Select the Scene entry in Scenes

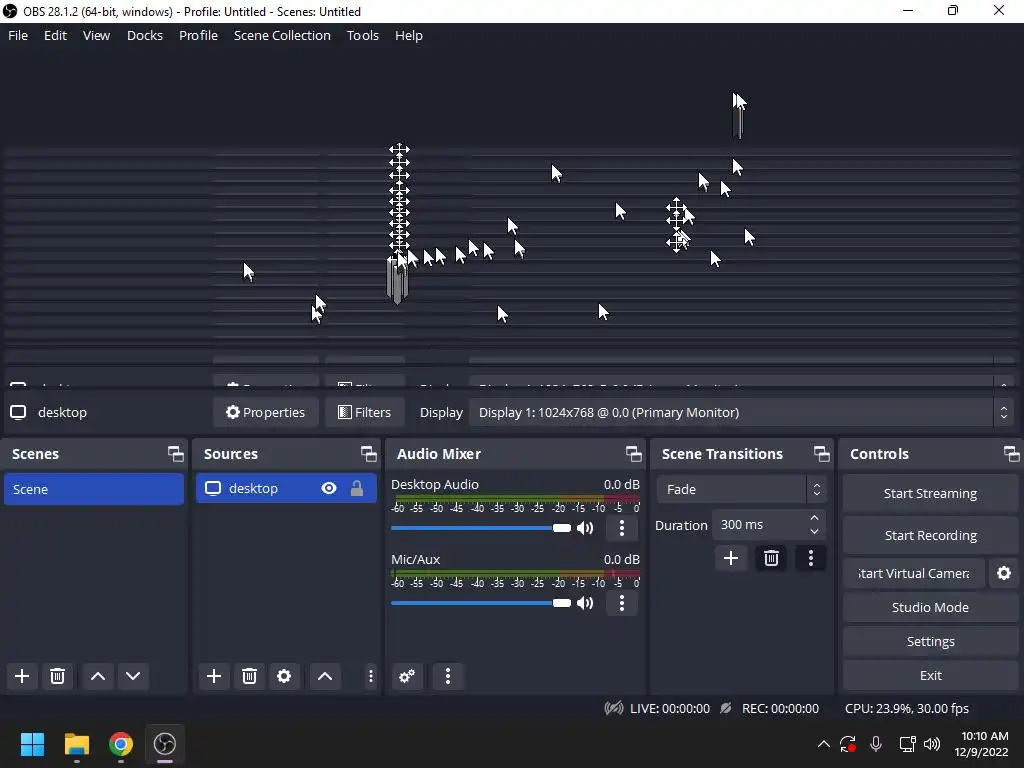click(x=94, y=489)
